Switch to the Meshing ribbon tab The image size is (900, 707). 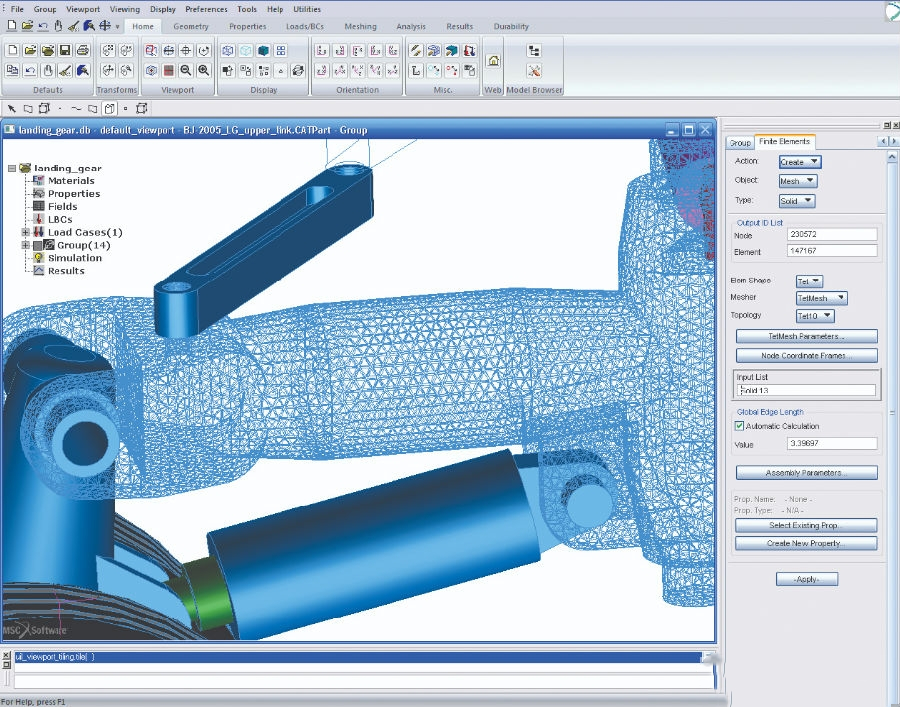pyautogui.click(x=361, y=27)
